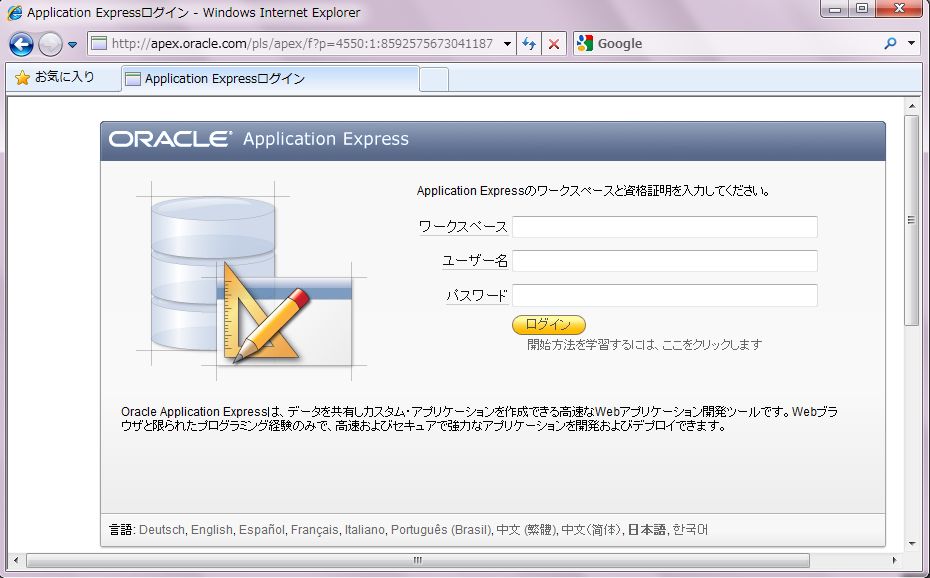The image size is (930, 578).
Task: Switch language to English
Action: [212, 529]
